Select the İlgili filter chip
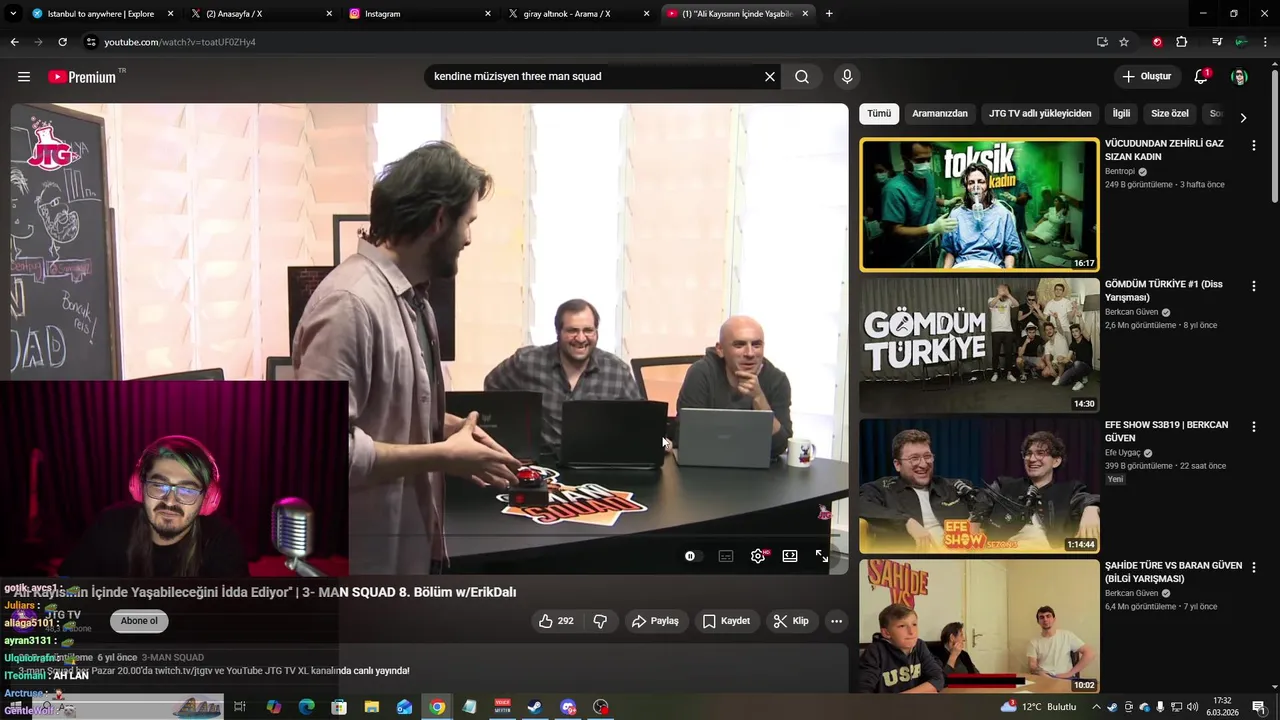Image resolution: width=1280 pixels, height=720 pixels. (1121, 114)
